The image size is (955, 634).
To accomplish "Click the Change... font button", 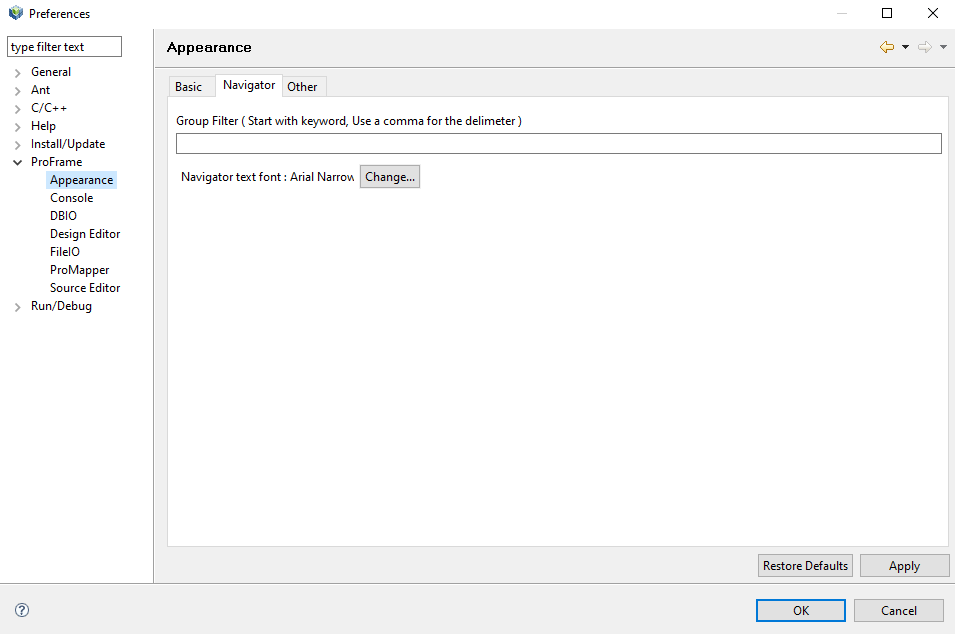I will 389,177.
